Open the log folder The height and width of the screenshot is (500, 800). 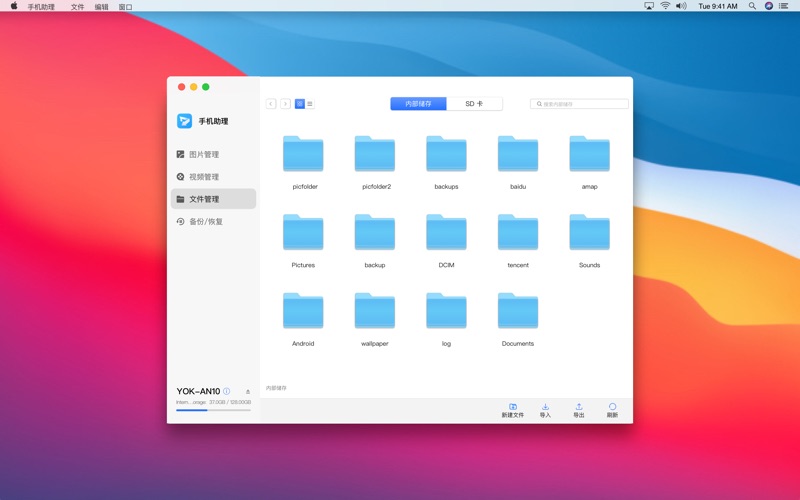pyautogui.click(x=446, y=310)
